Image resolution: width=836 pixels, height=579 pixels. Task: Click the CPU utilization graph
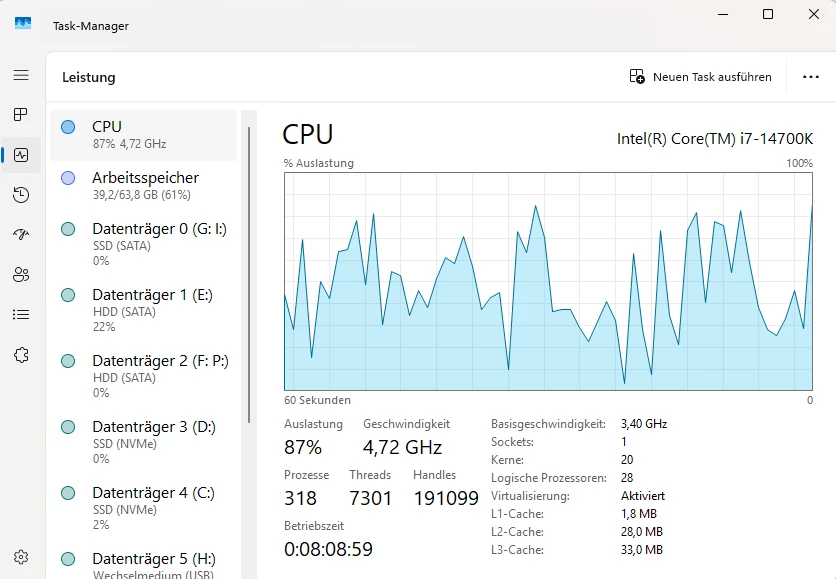tap(548, 281)
